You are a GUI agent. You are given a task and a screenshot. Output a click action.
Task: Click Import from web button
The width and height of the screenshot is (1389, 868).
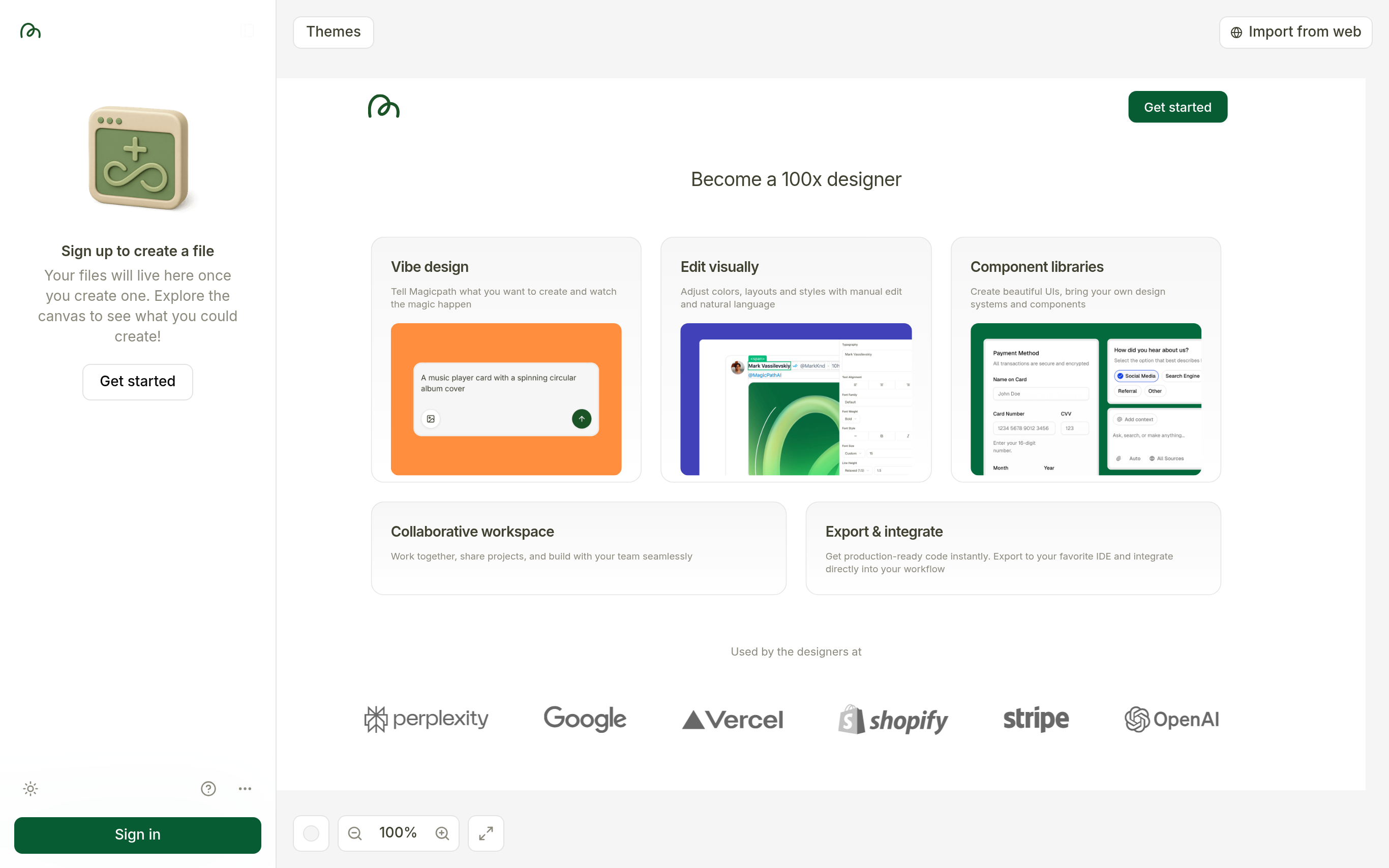[1295, 32]
